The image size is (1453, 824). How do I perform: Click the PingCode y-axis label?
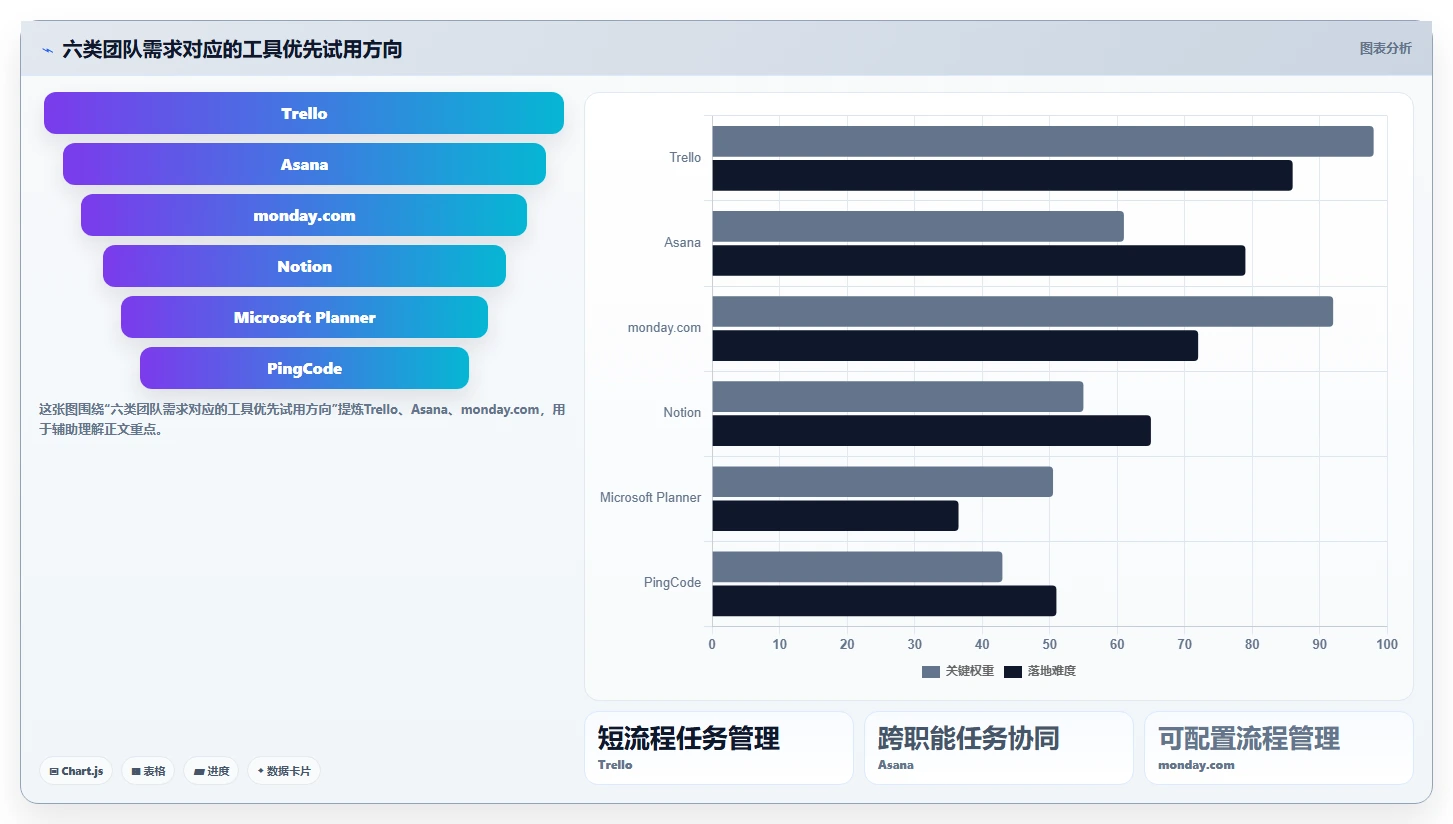tap(672, 583)
